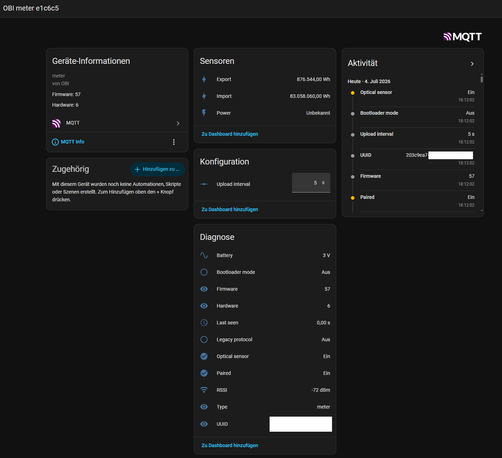Click the Last seen clock icon

(x=204, y=323)
